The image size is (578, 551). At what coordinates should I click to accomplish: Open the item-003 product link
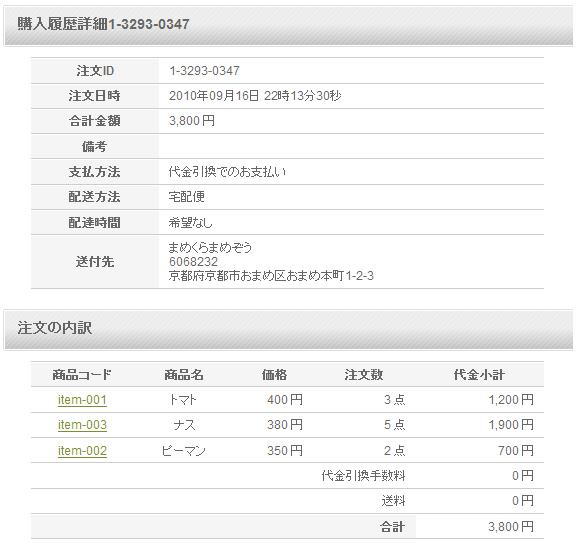pyautogui.click(x=82, y=425)
